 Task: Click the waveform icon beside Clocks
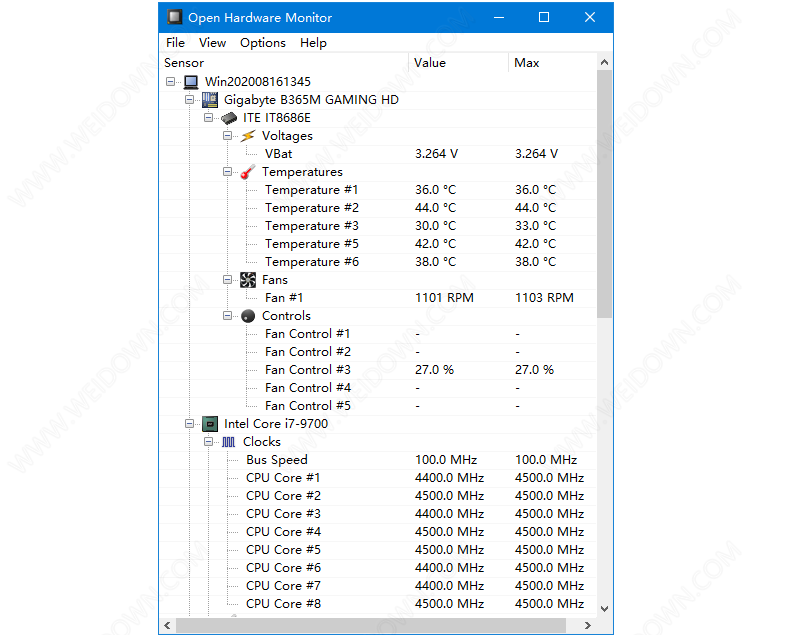(x=228, y=442)
